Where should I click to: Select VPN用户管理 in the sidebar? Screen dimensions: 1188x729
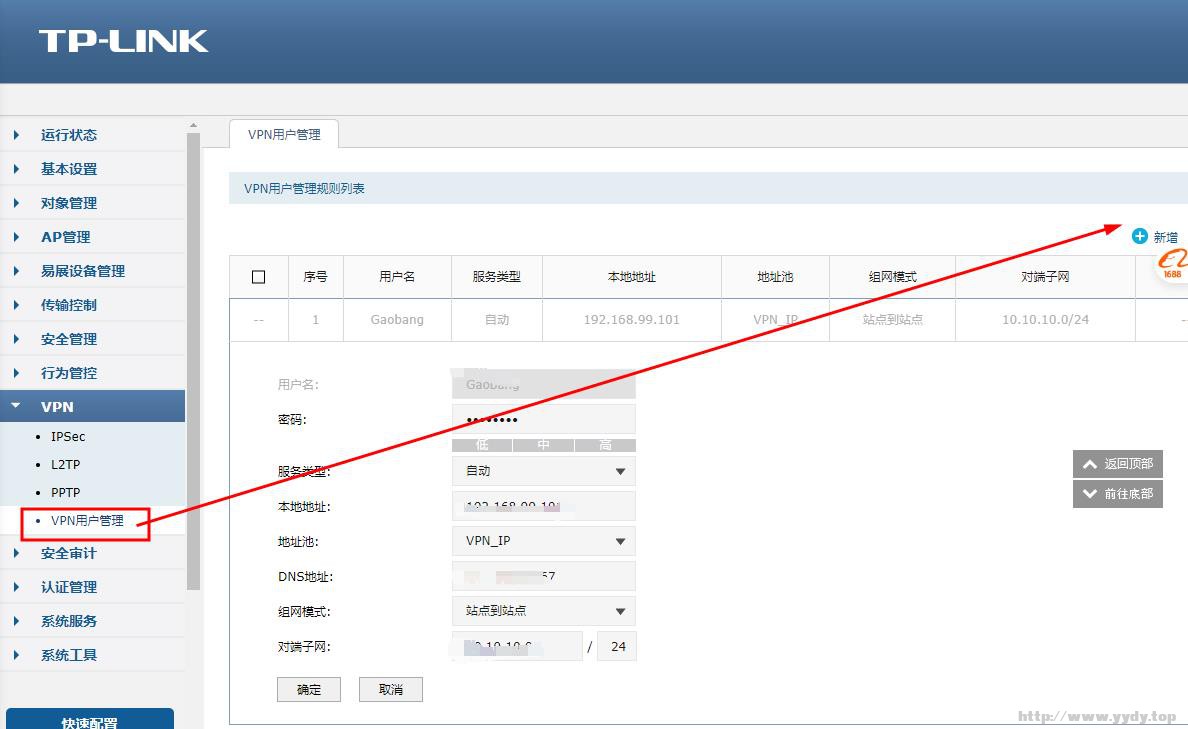click(87, 521)
